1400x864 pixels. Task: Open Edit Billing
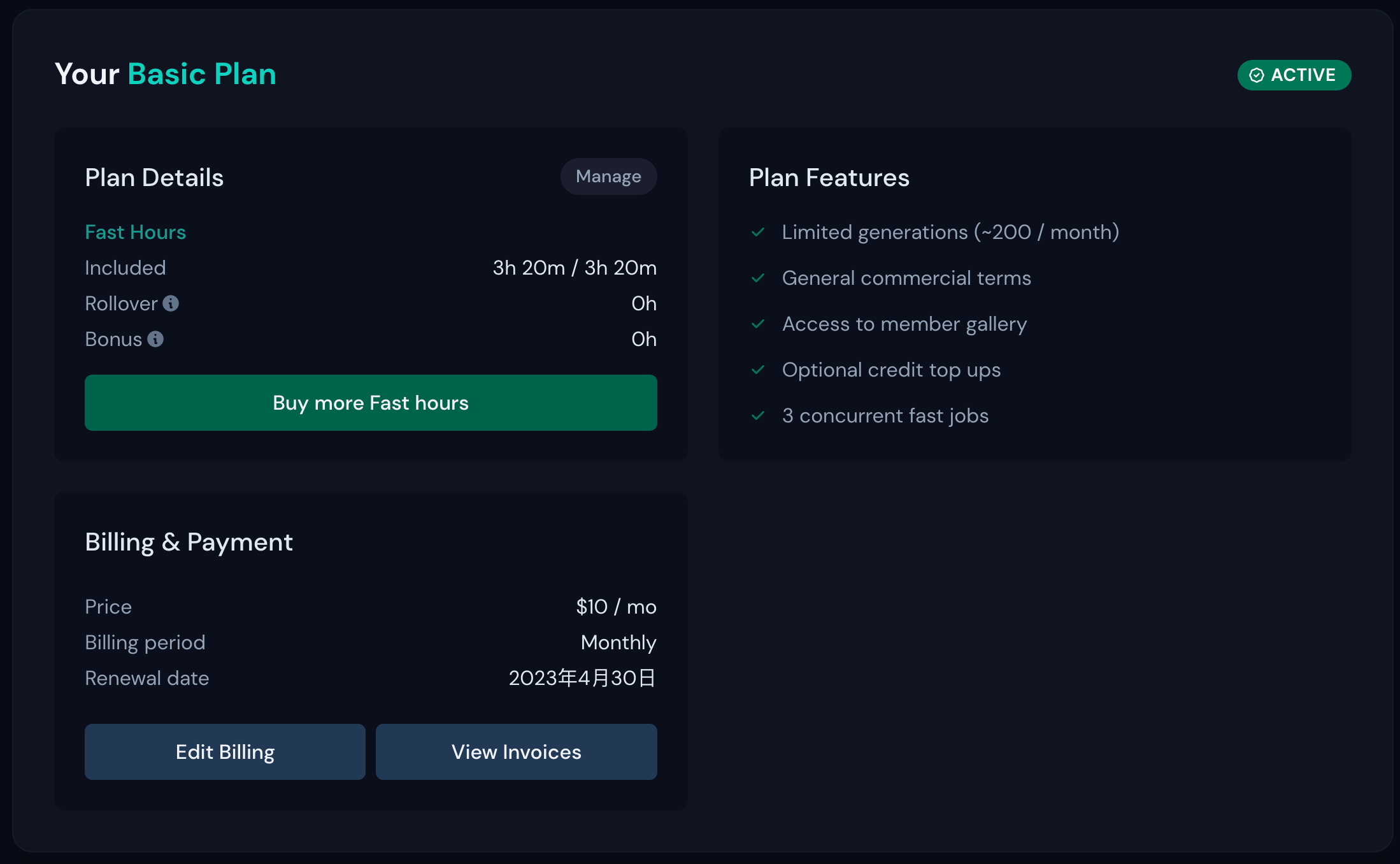pos(225,752)
